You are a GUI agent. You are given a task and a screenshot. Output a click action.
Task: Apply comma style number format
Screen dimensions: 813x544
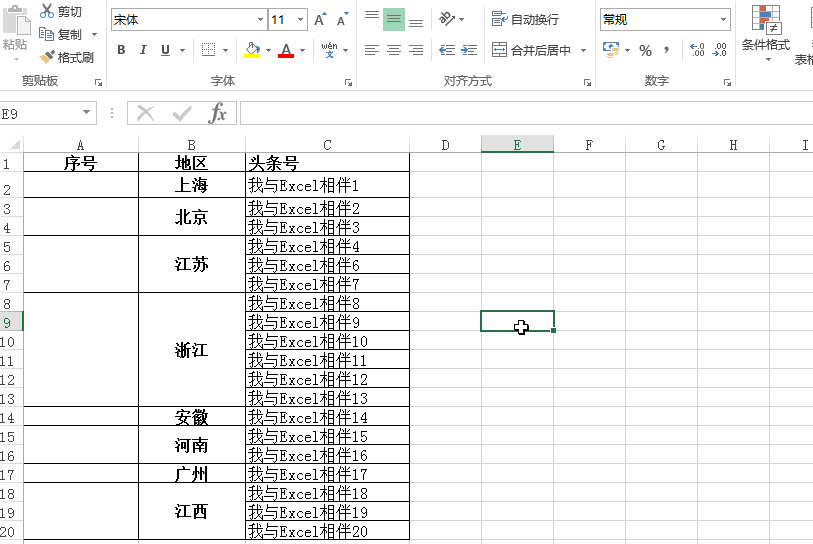click(x=666, y=50)
